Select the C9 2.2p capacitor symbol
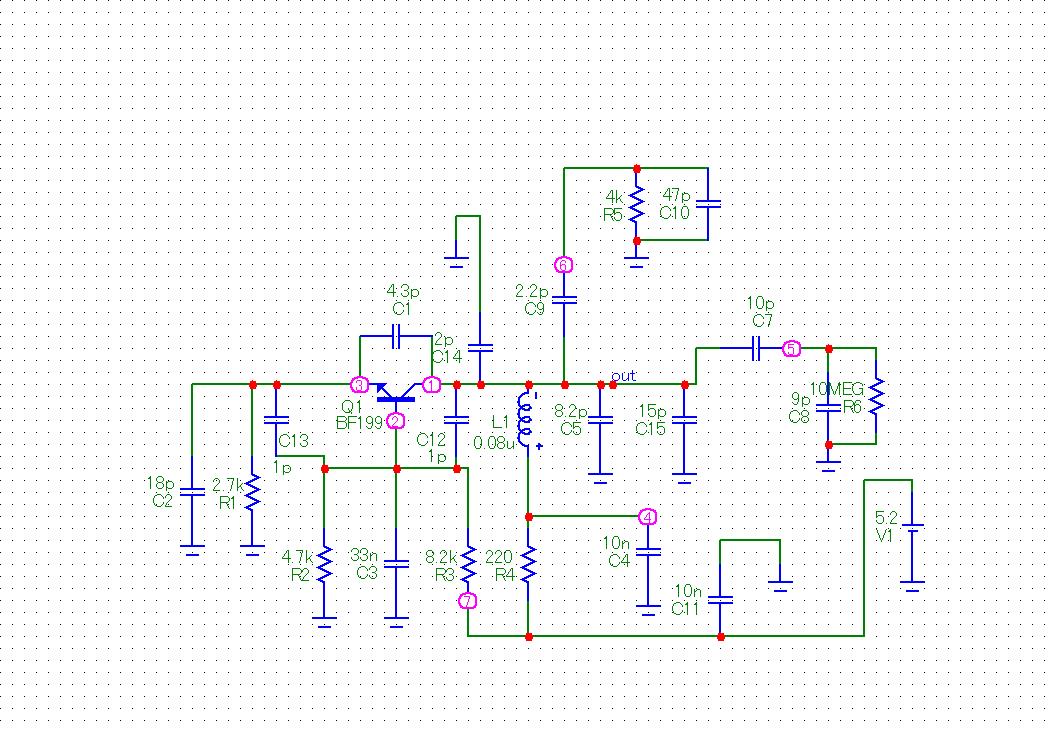1048x732 pixels. [x=565, y=299]
